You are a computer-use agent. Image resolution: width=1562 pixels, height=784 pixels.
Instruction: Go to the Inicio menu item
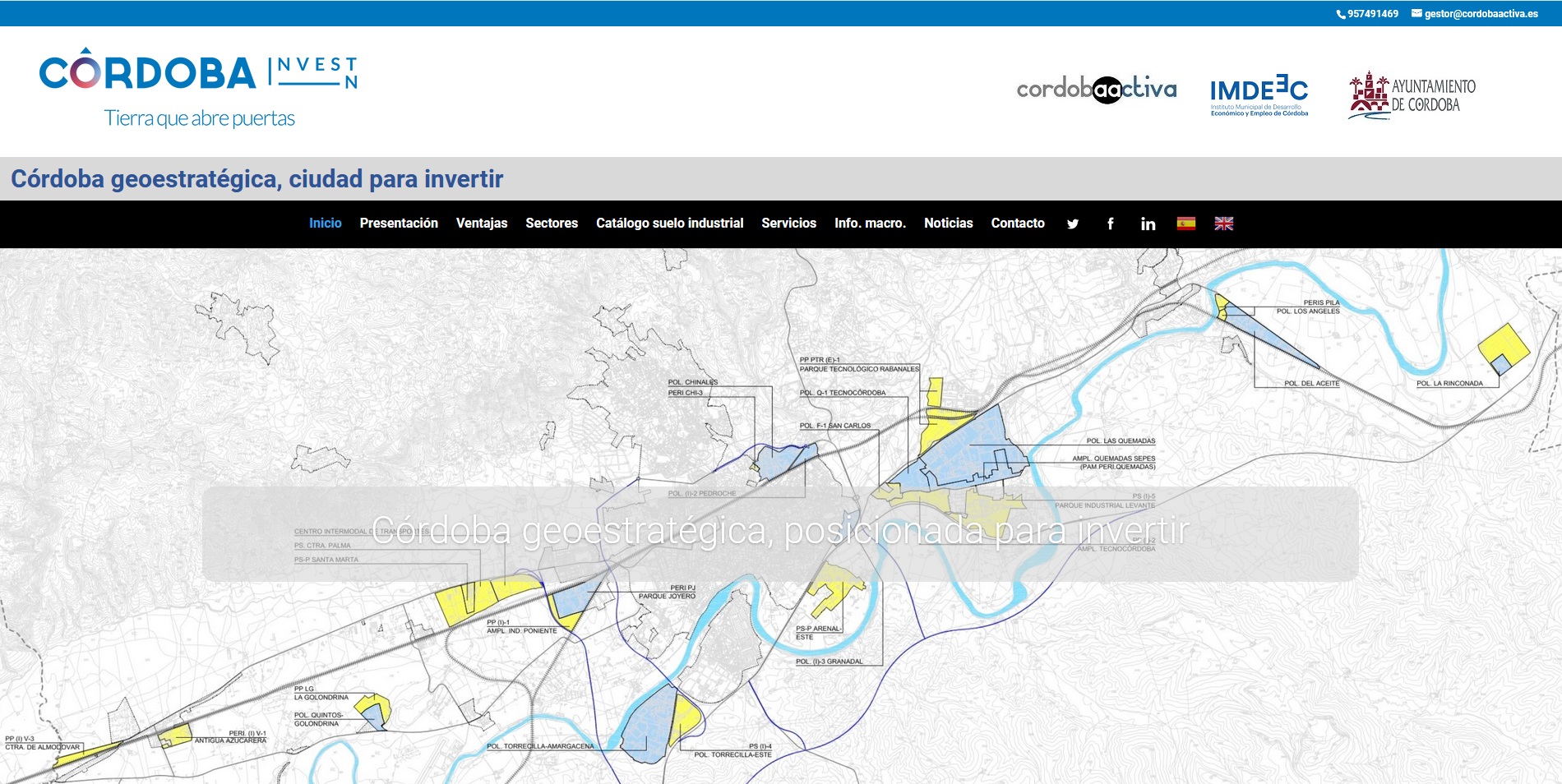(325, 224)
